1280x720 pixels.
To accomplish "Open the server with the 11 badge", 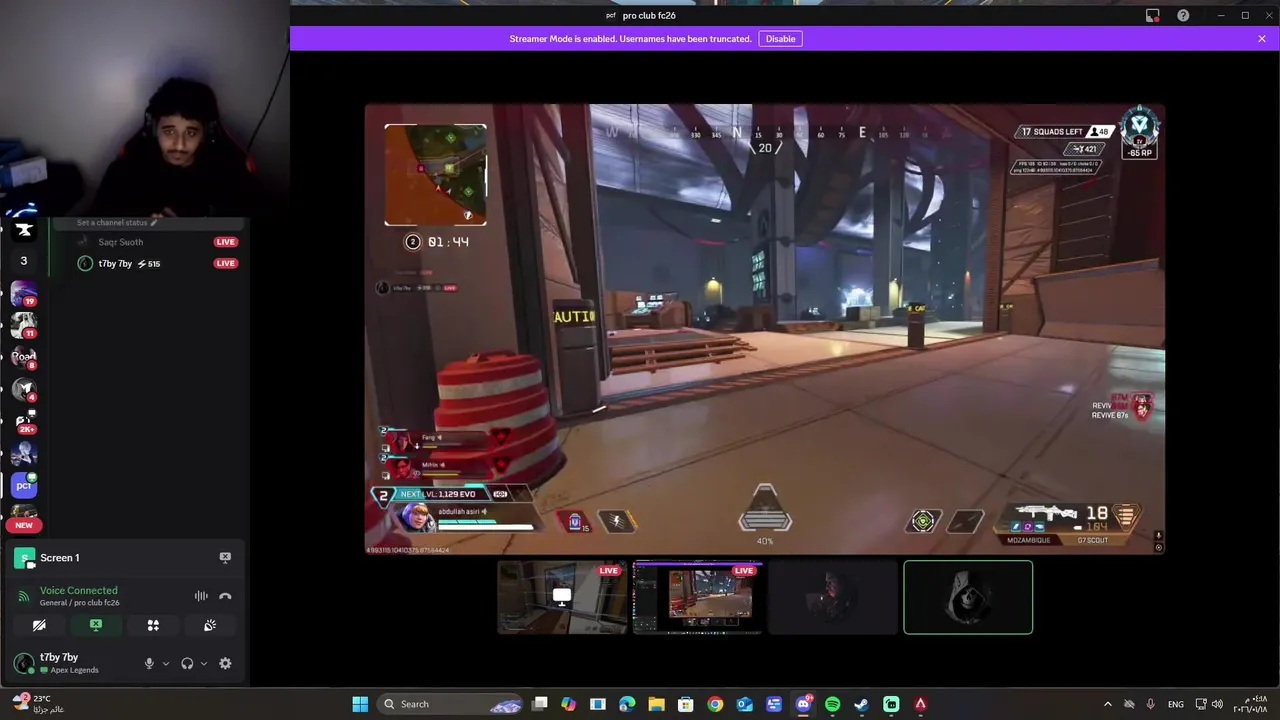I will (x=24, y=325).
